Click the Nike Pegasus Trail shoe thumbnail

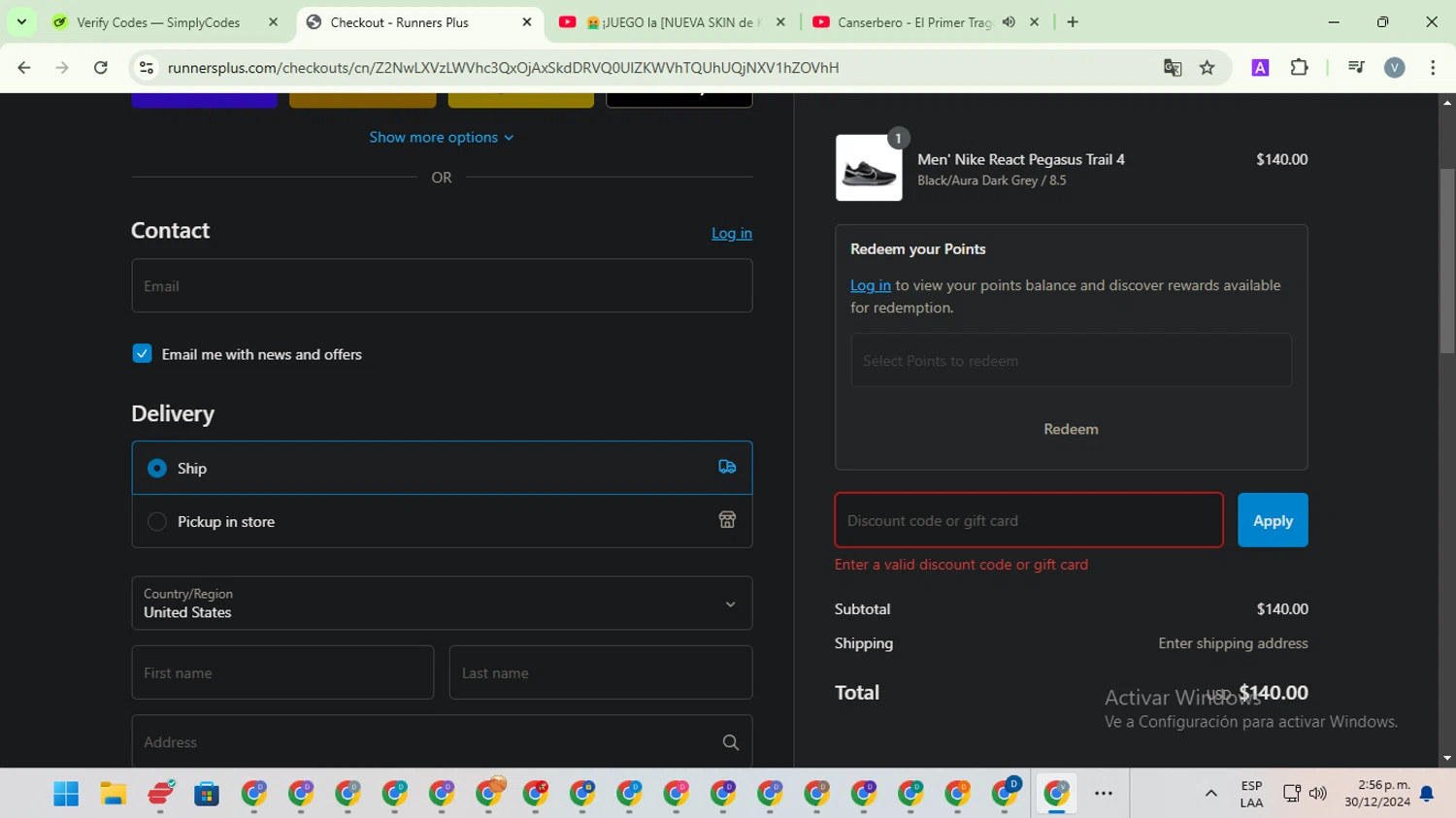pyautogui.click(x=869, y=168)
